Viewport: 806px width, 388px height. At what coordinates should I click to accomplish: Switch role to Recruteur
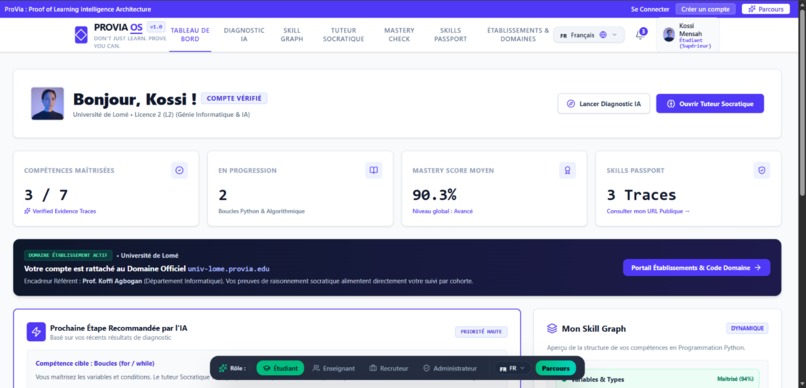pyautogui.click(x=389, y=368)
